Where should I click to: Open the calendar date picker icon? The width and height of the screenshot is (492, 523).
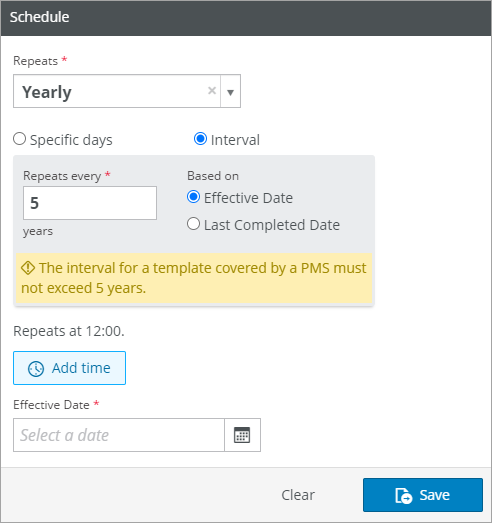[242, 435]
